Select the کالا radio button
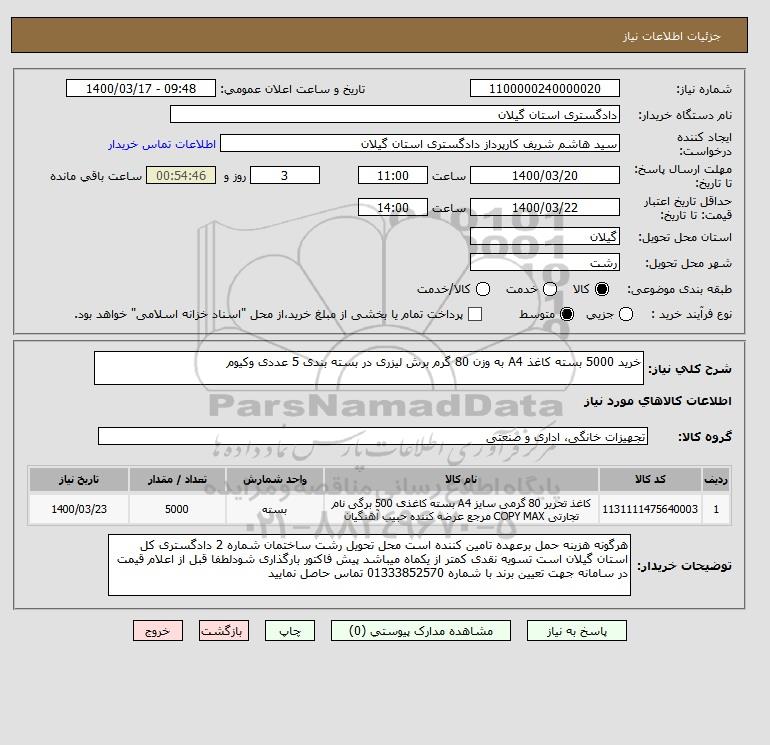The height and width of the screenshot is (745, 770). tap(602, 289)
